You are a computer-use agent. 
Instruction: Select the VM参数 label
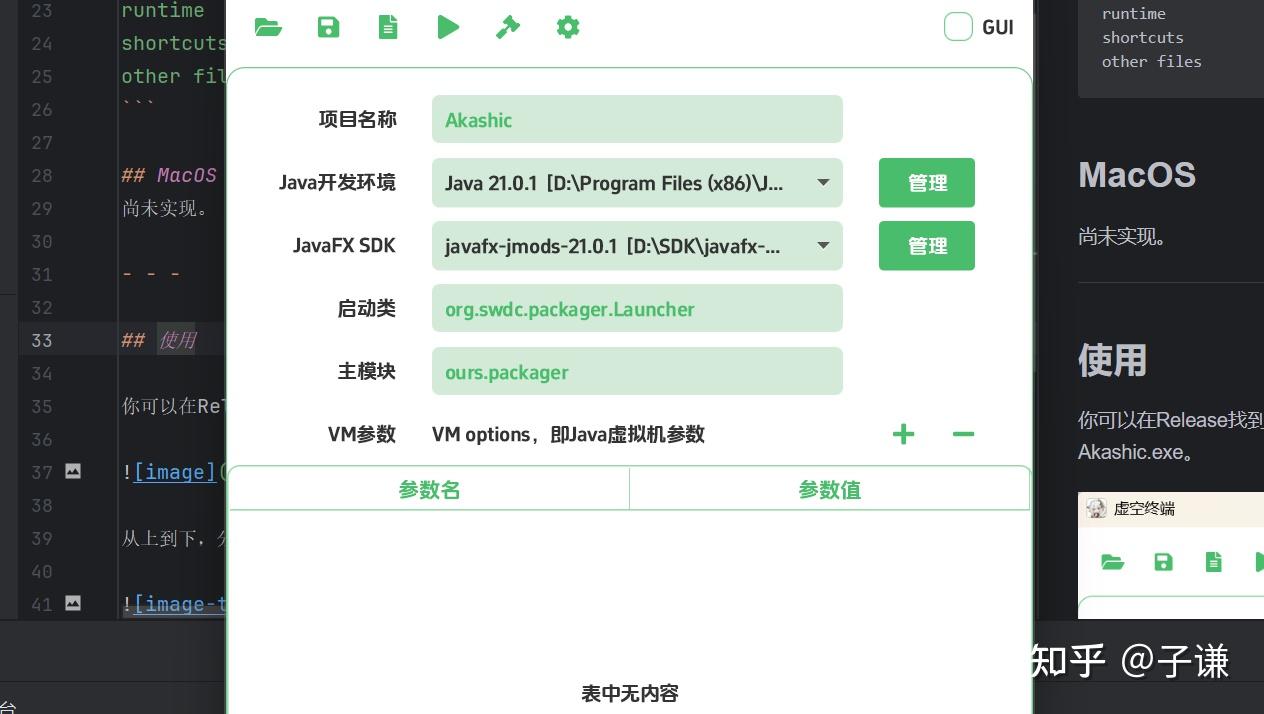[x=362, y=434]
